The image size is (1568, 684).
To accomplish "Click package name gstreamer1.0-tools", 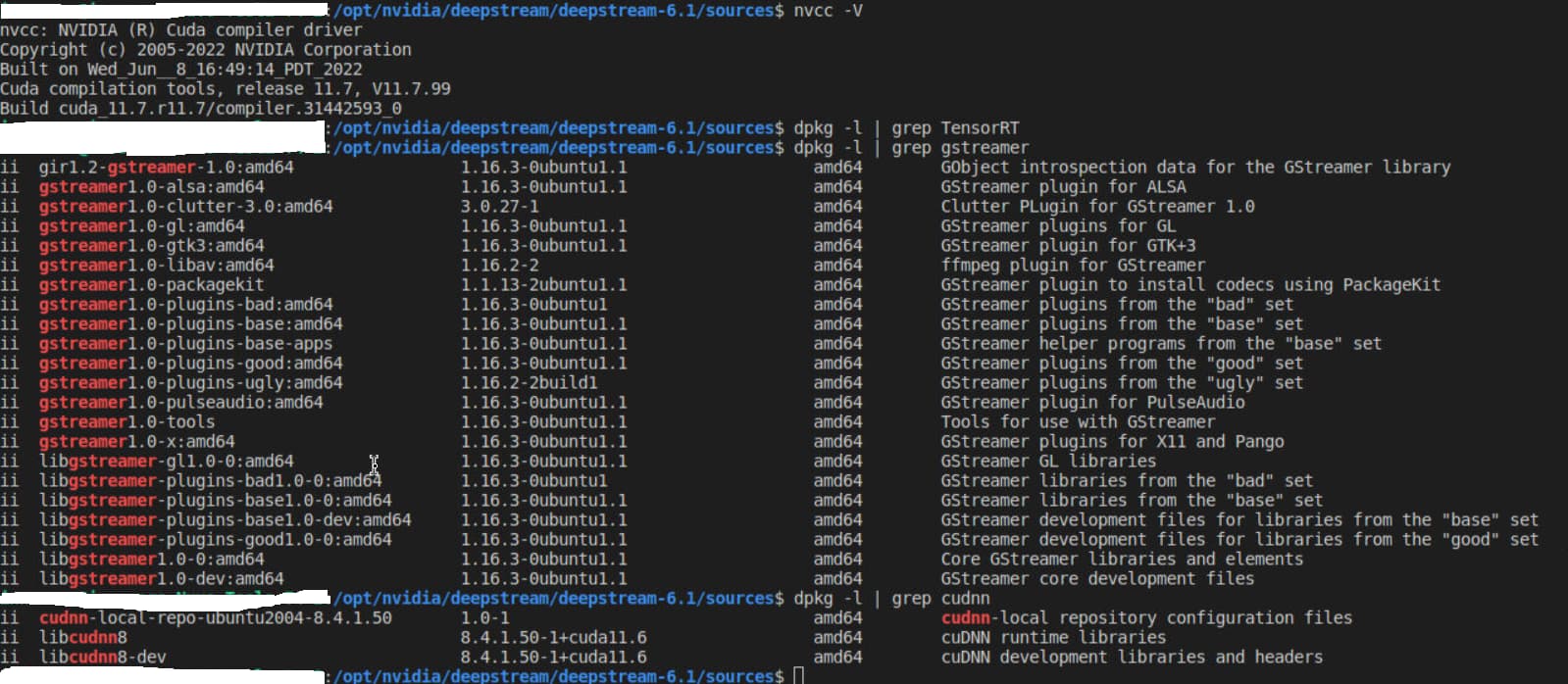I will pos(127,422).
